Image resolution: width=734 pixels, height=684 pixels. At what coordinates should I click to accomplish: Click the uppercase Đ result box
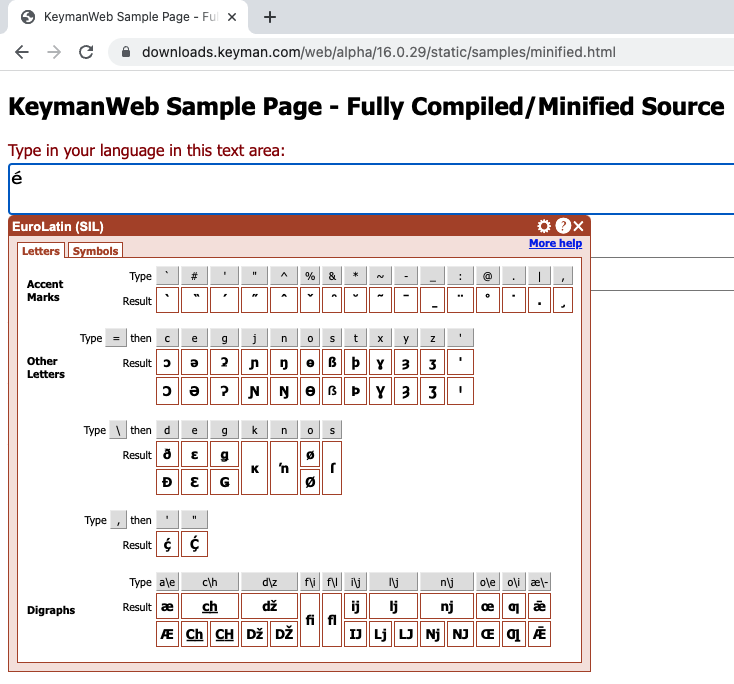pos(167,482)
